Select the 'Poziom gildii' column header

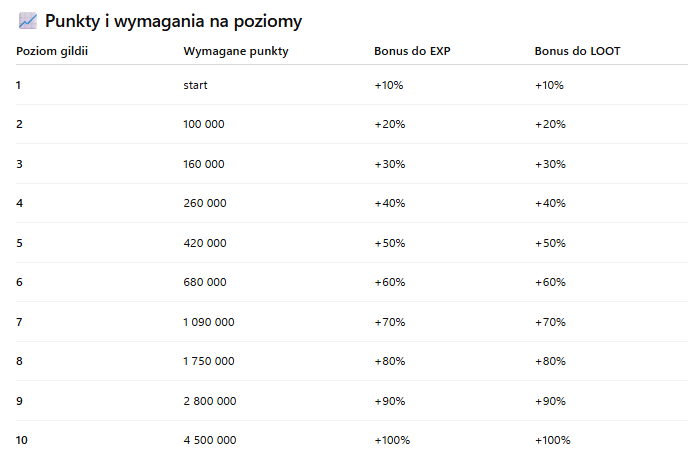coord(52,51)
